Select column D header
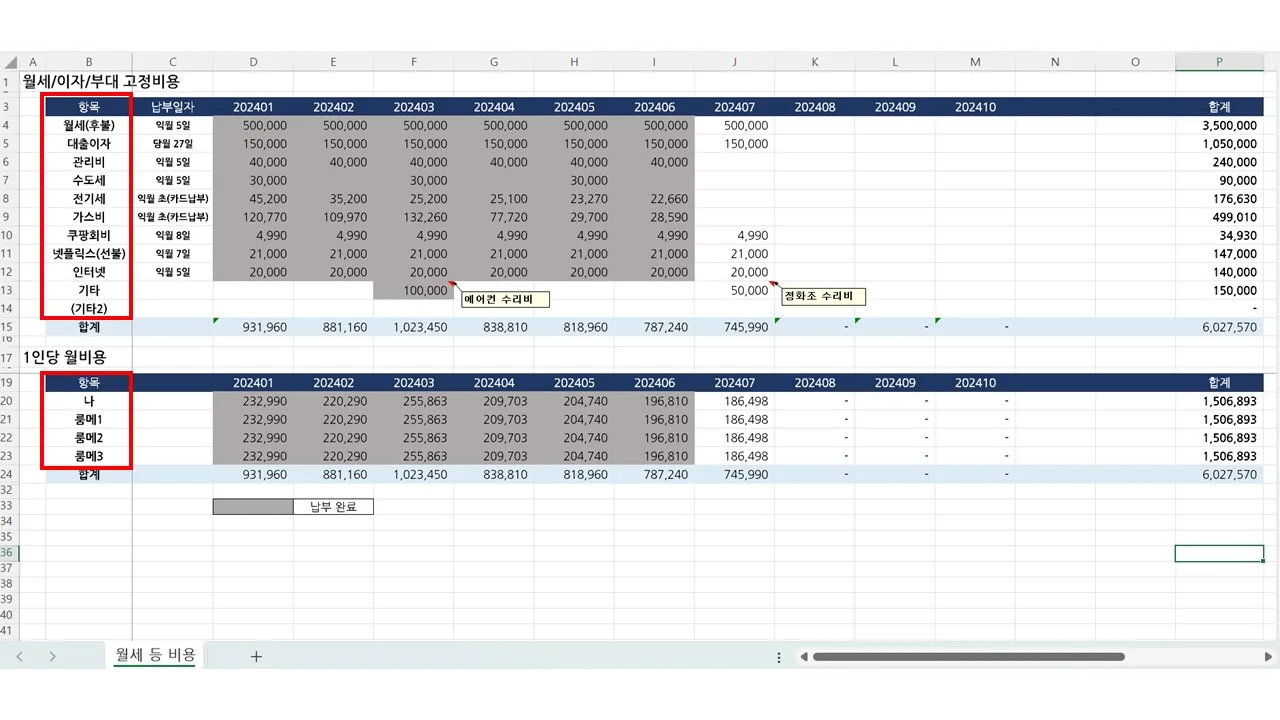Screen dimensions: 1280x720 pos(253,62)
